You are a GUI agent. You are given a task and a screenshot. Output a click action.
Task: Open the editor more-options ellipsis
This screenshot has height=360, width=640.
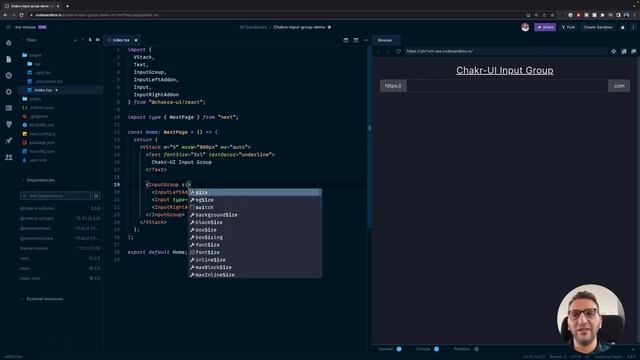[366, 40]
